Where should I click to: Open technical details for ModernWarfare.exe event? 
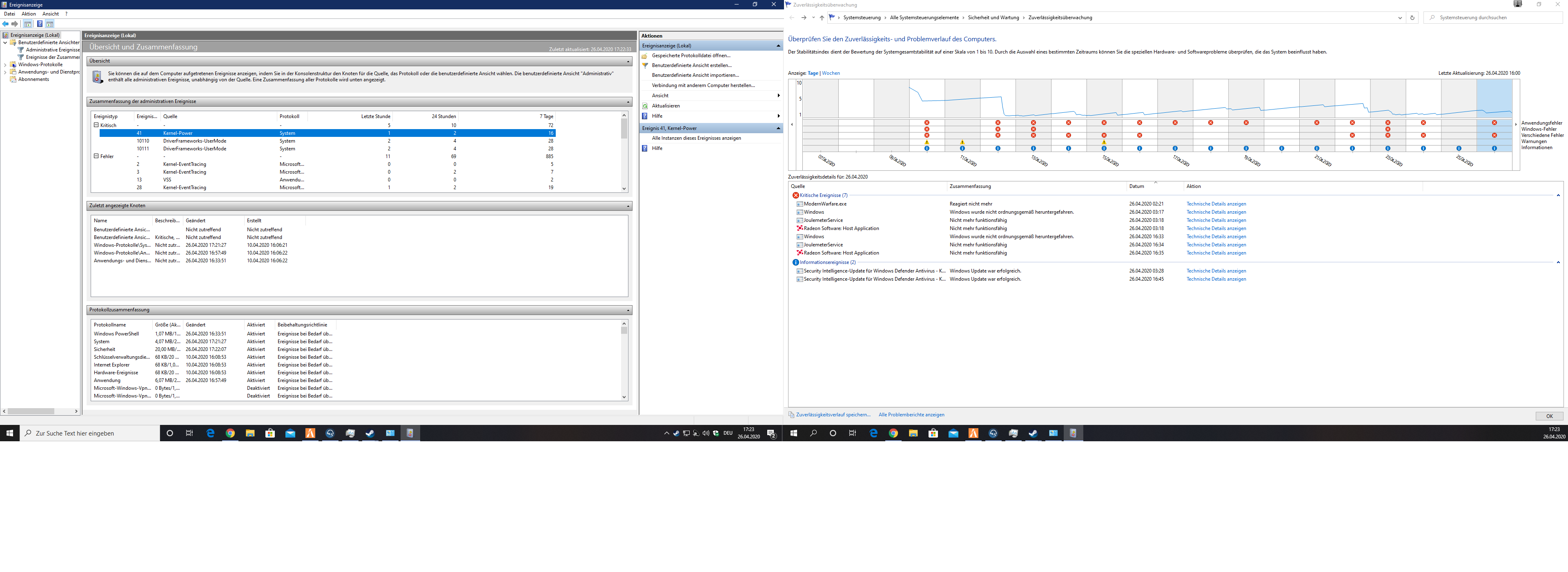coord(1216,204)
